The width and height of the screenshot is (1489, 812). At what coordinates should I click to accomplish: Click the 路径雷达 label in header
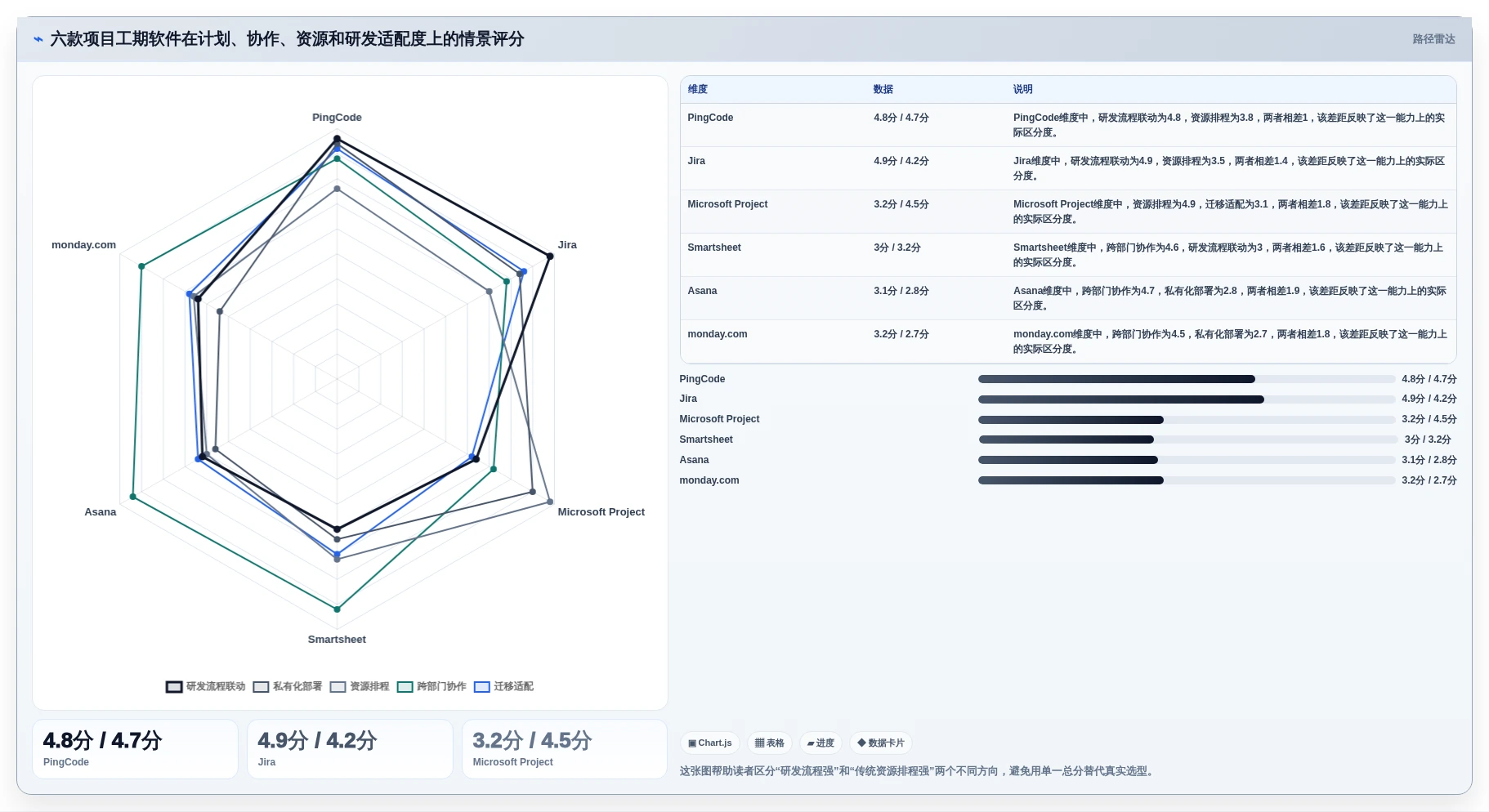(1433, 39)
